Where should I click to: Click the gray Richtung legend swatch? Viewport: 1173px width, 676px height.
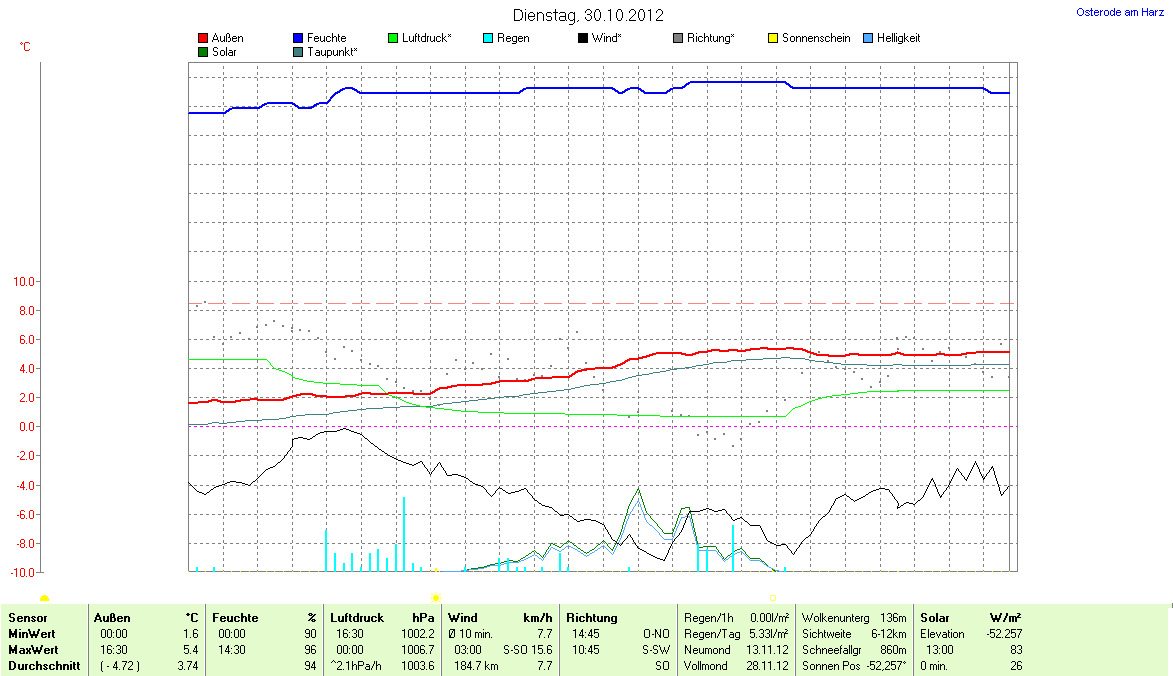coord(678,39)
